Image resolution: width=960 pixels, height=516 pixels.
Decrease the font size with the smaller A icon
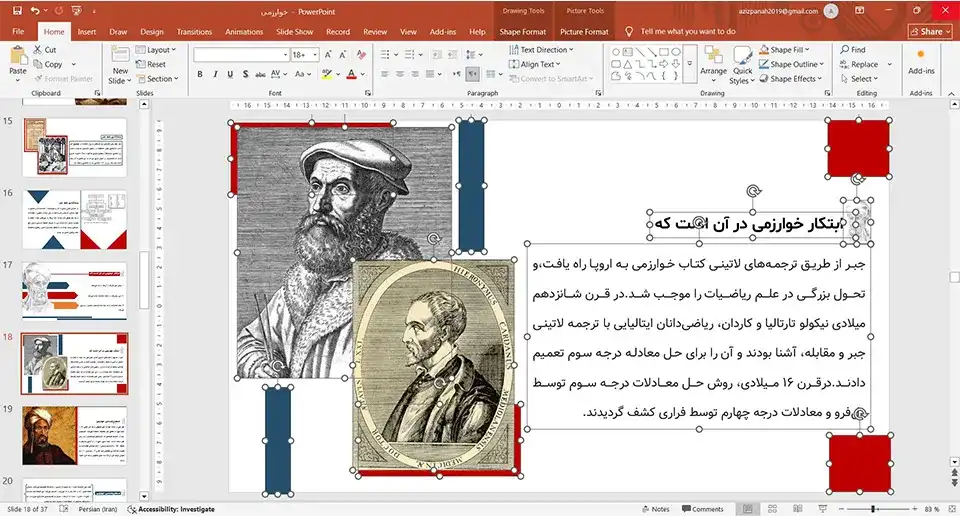pyautogui.click(x=343, y=54)
